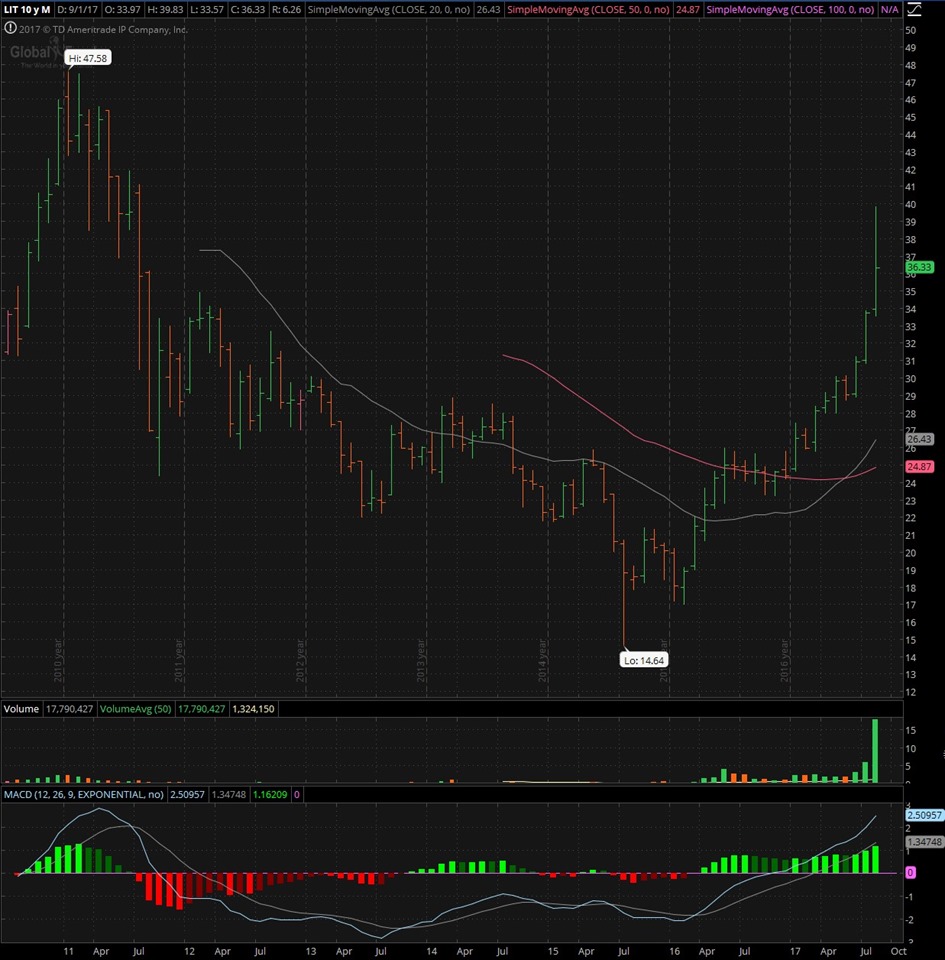Open SimpleMovingAvg (CLOSE, 100, 0, no) study label
The image size is (945, 960).
point(790,9)
